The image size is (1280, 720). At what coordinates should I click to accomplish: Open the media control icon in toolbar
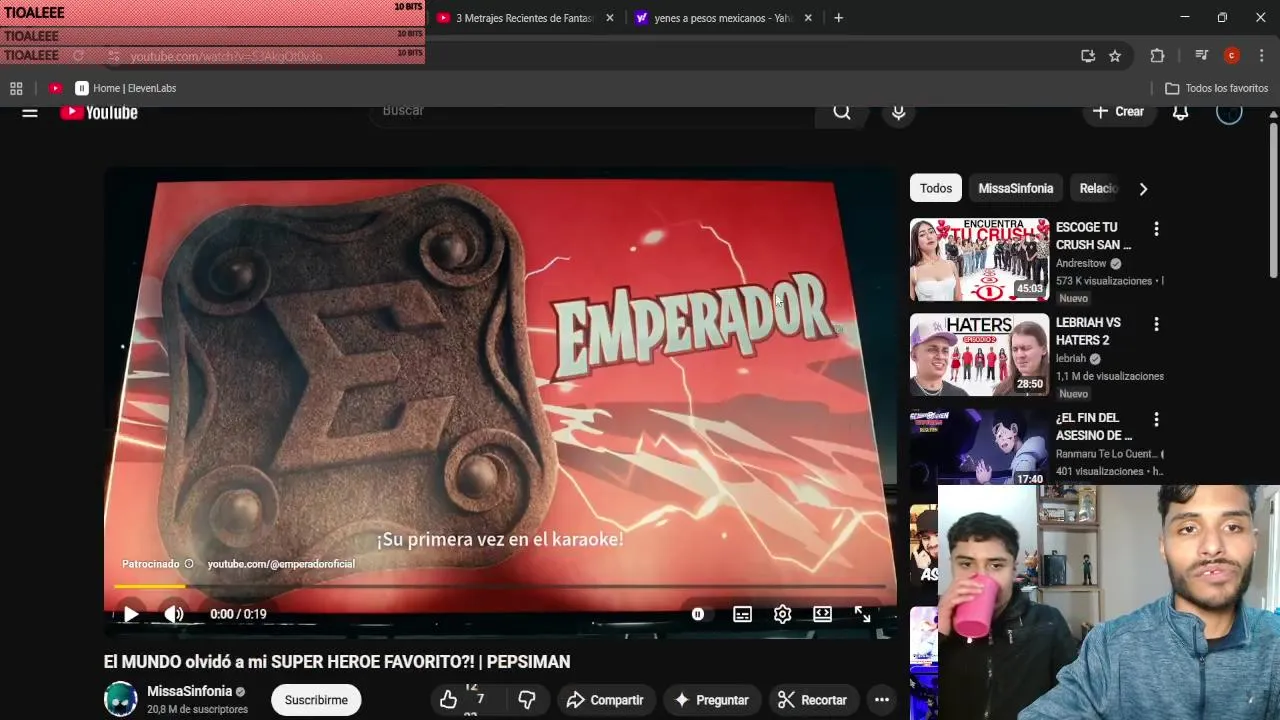pos(1202,56)
